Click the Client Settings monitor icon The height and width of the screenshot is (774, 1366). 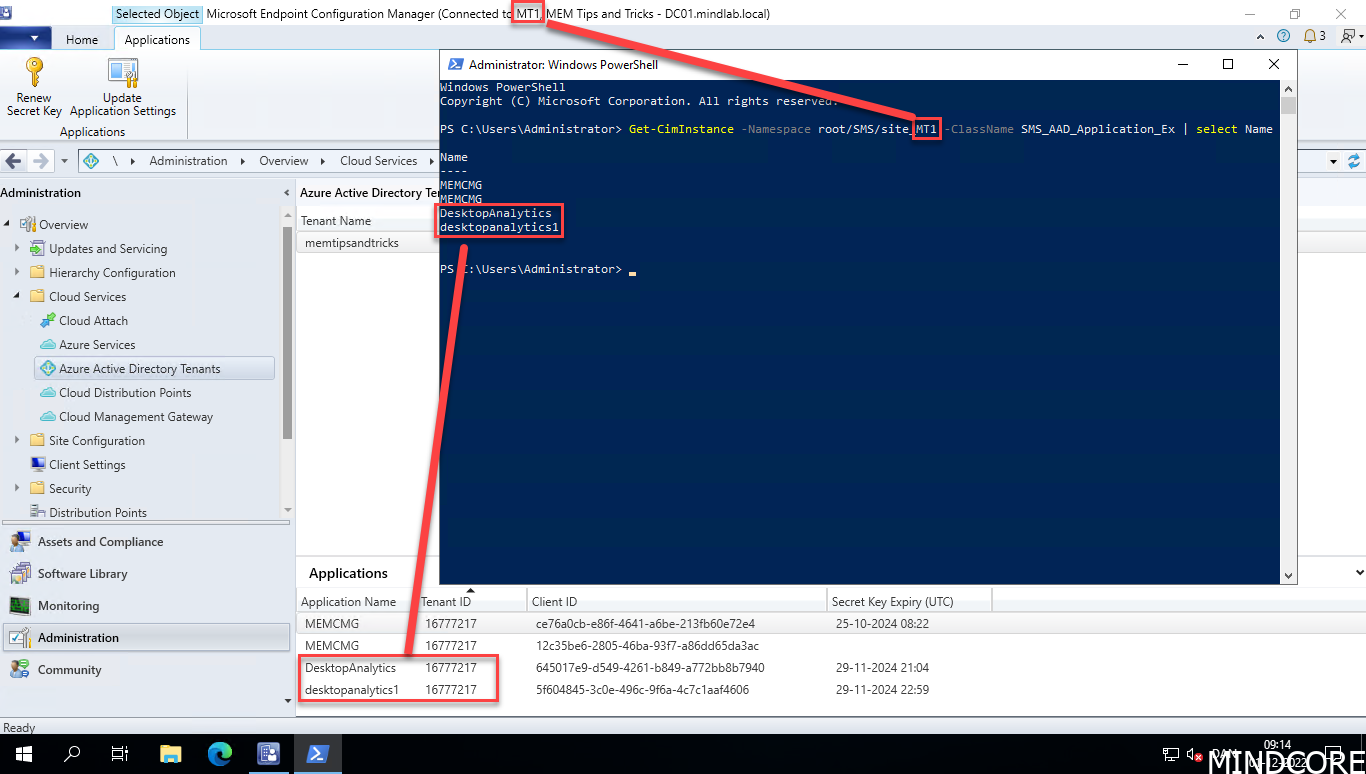click(x=37, y=465)
